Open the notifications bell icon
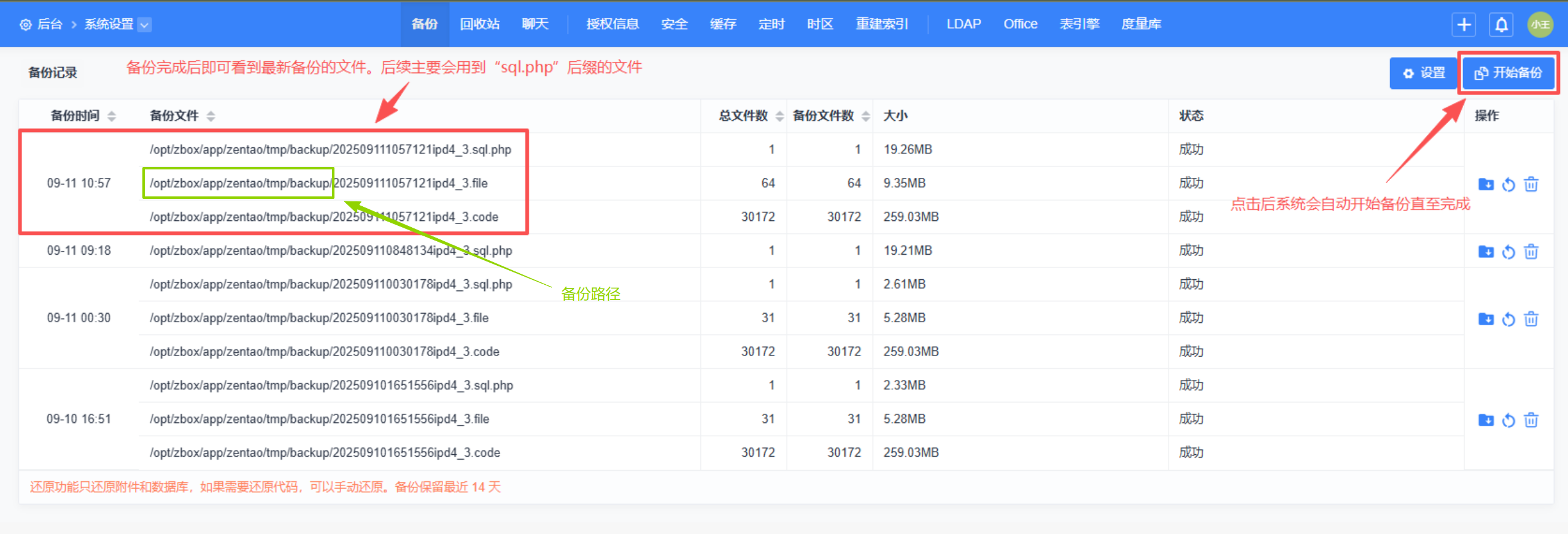Image resolution: width=1568 pixels, height=534 pixels. click(1501, 25)
